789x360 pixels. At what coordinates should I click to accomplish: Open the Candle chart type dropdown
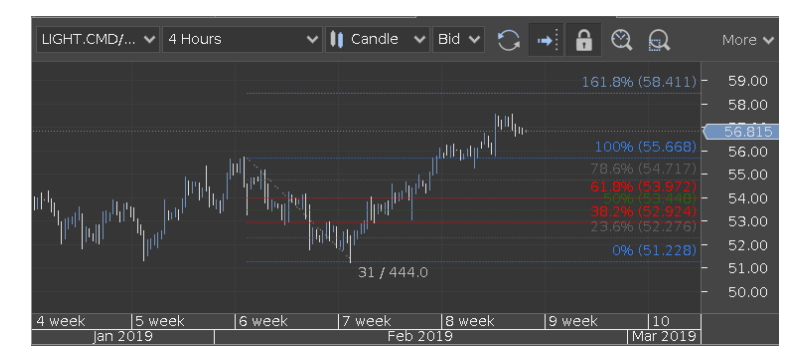coord(378,39)
